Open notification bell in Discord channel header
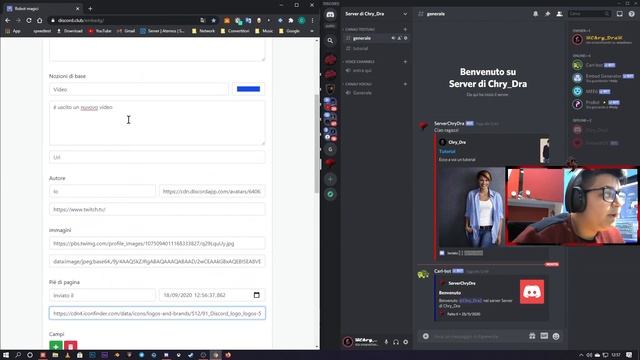 [x=535, y=14]
